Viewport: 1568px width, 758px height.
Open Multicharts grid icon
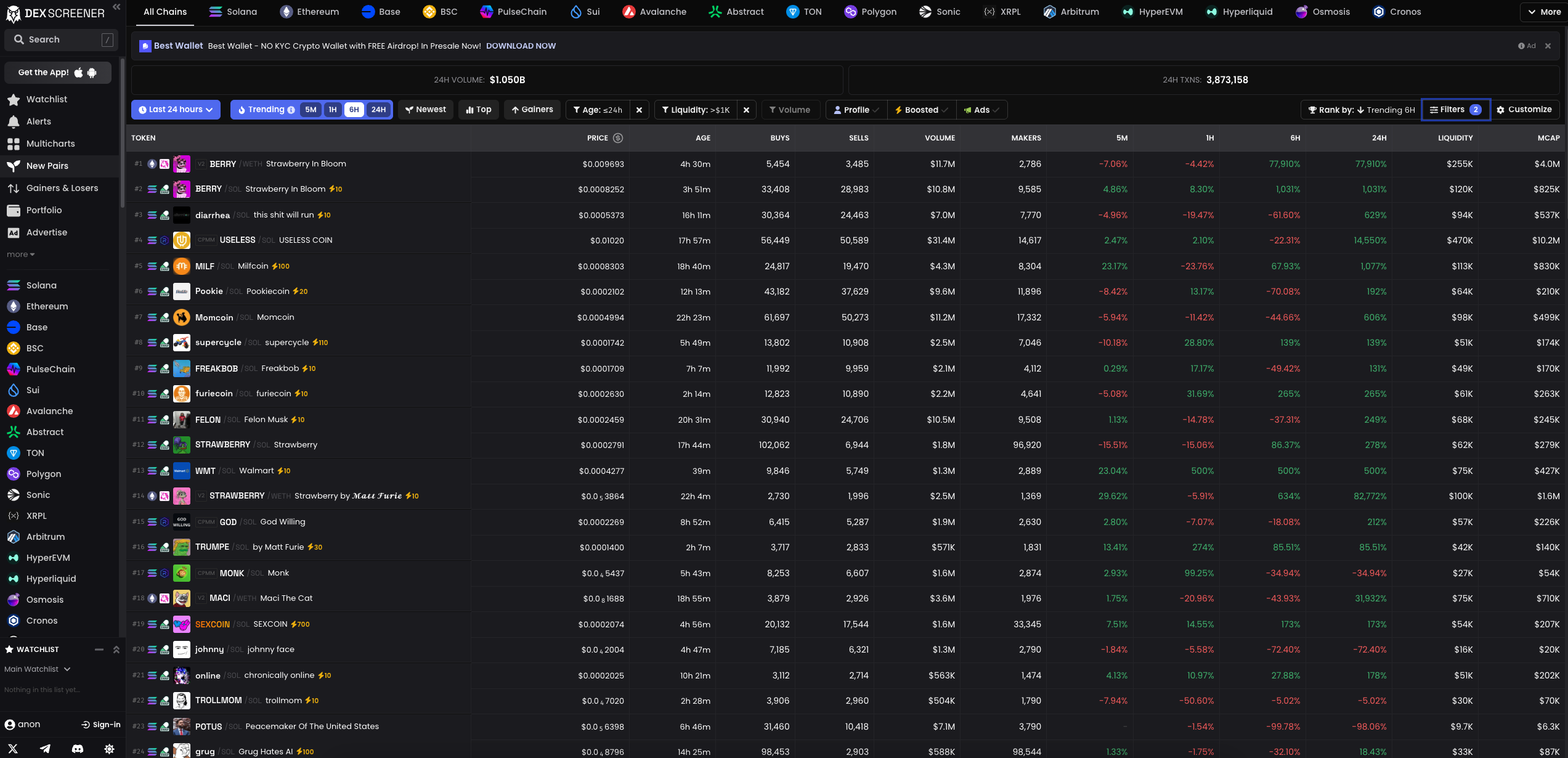pos(14,144)
